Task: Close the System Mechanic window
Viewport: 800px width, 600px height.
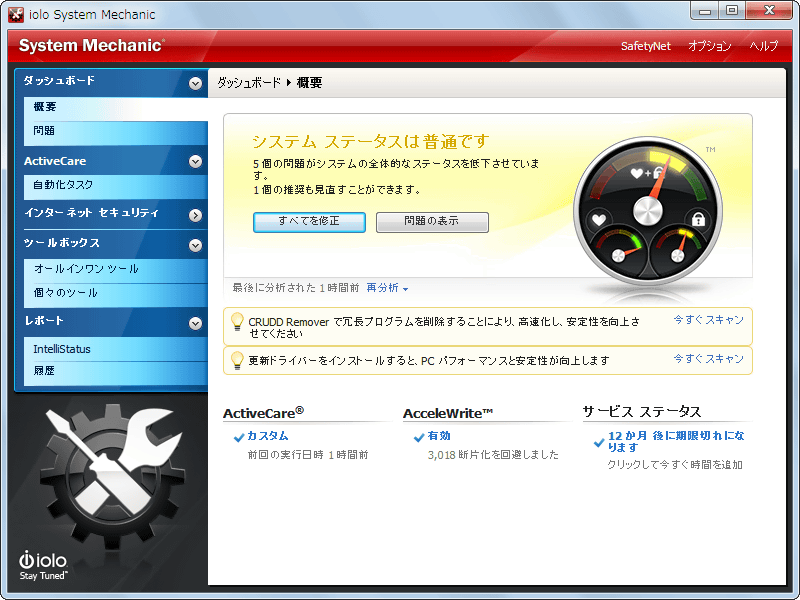Action: pyautogui.click(x=769, y=11)
